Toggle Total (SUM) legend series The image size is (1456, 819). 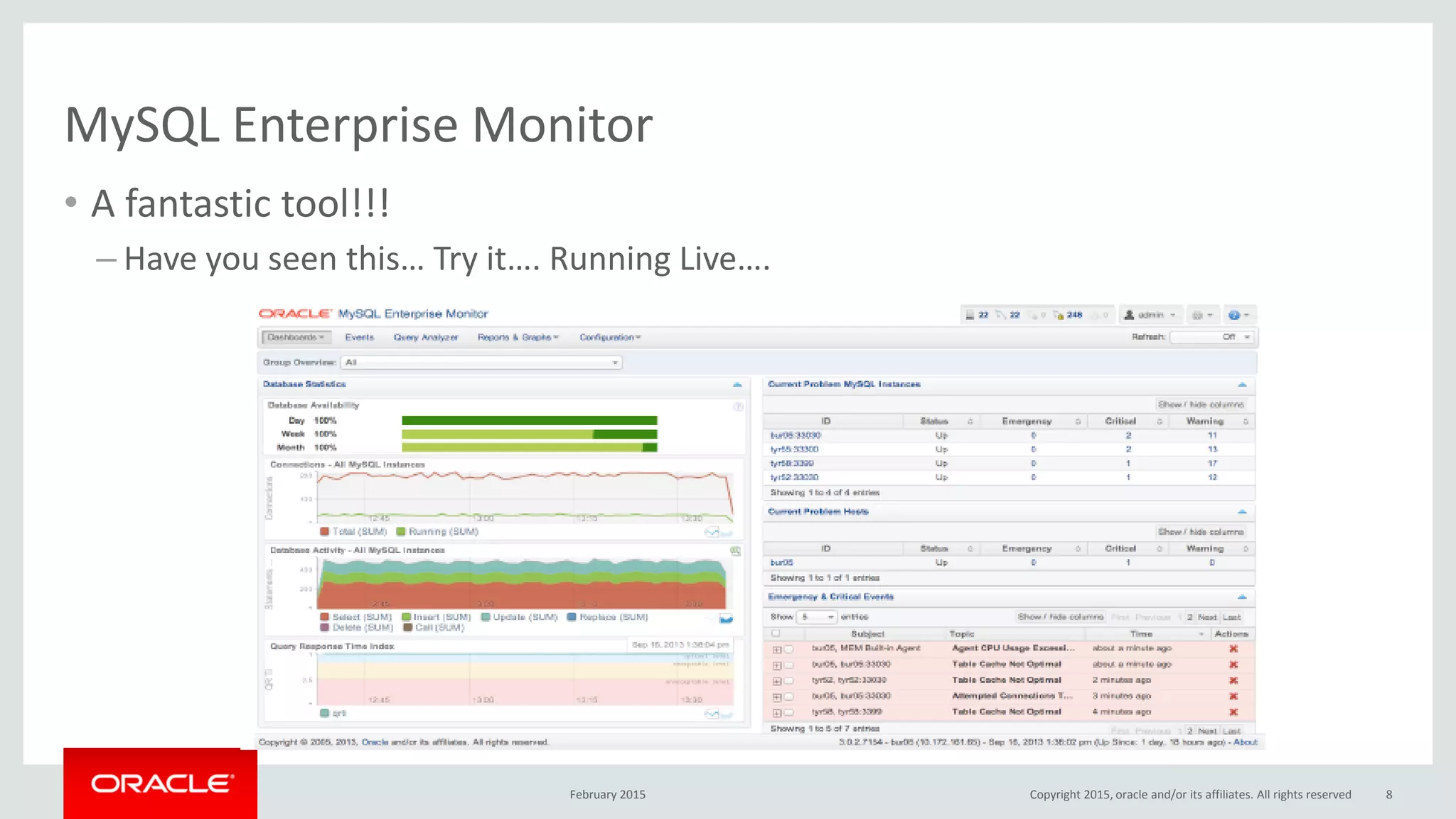pyautogui.click(x=353, y=532)
